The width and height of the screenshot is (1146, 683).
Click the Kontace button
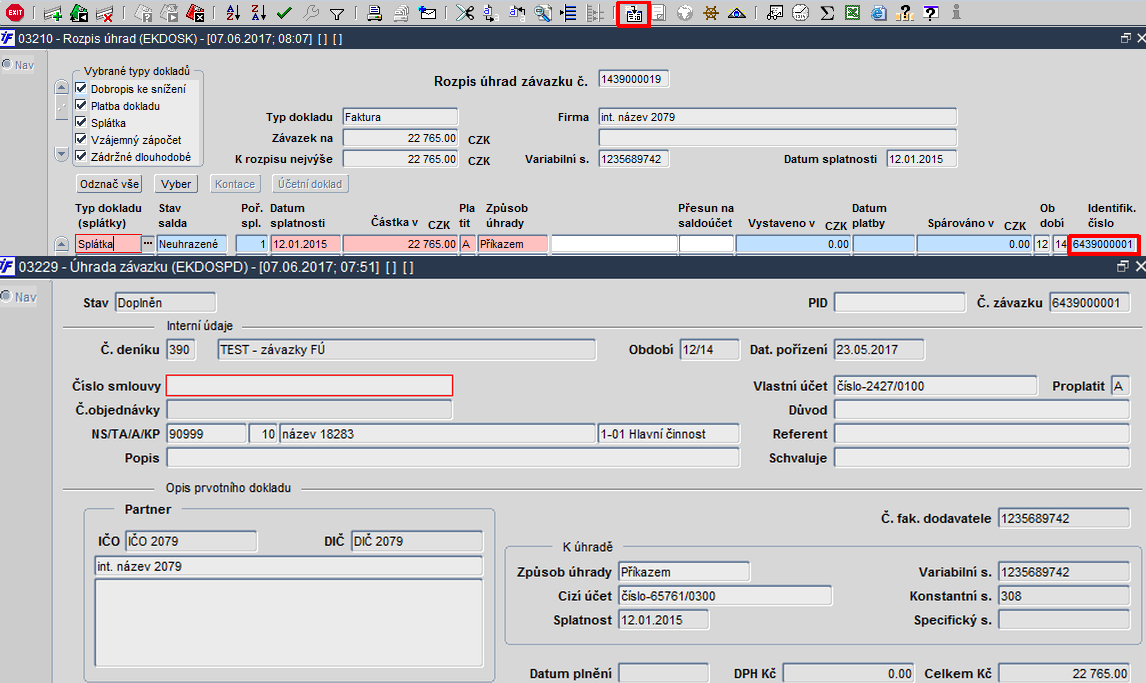pyautogui.click(x=235, y=184)
